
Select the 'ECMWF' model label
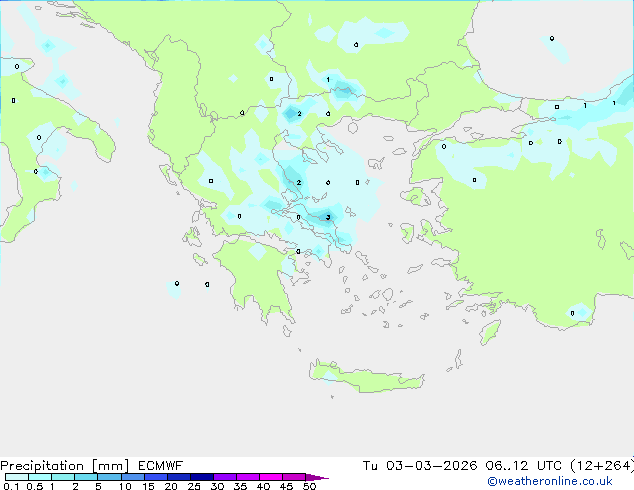[161, 466]
